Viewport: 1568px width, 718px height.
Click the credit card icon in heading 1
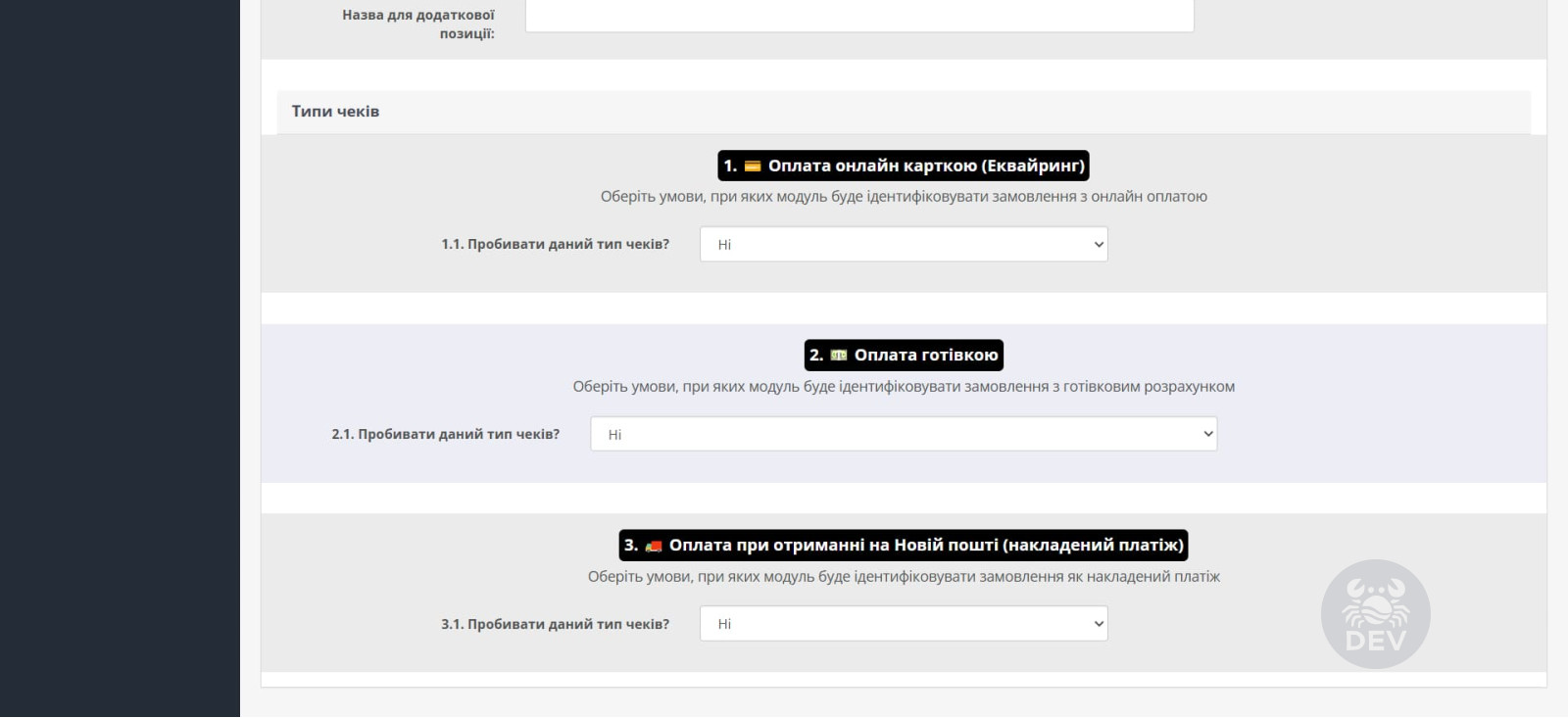(x=753, y=167)
